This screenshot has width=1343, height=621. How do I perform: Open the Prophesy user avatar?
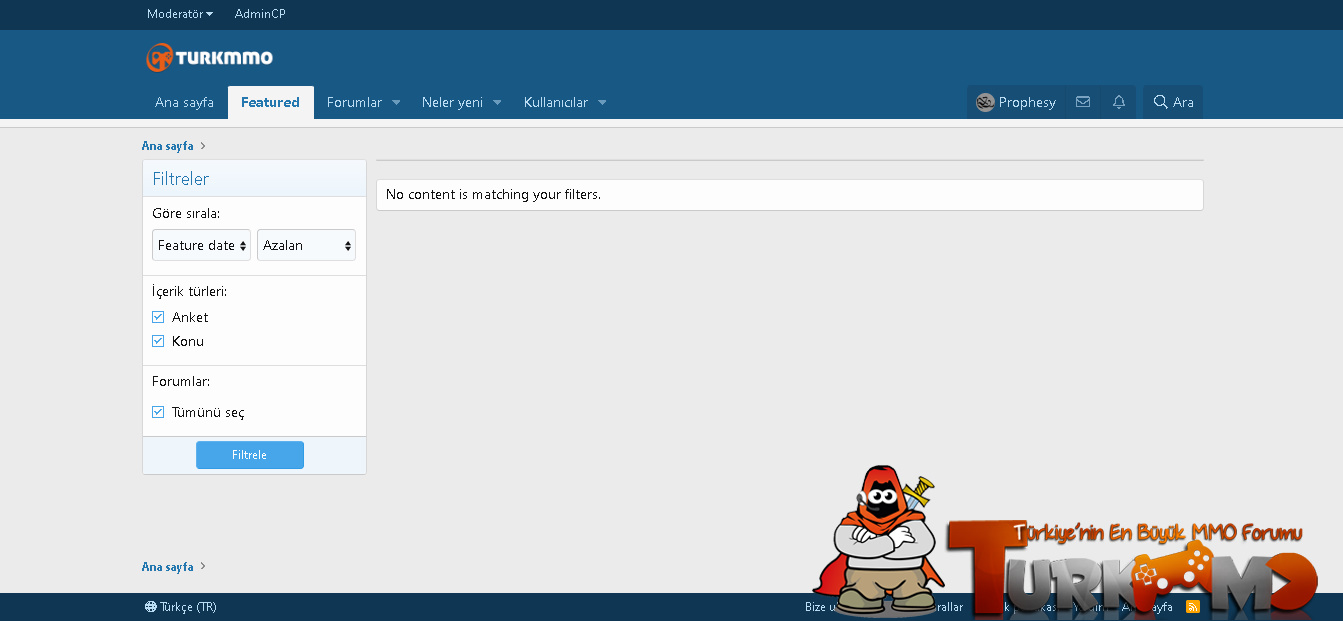pos(983,101)
